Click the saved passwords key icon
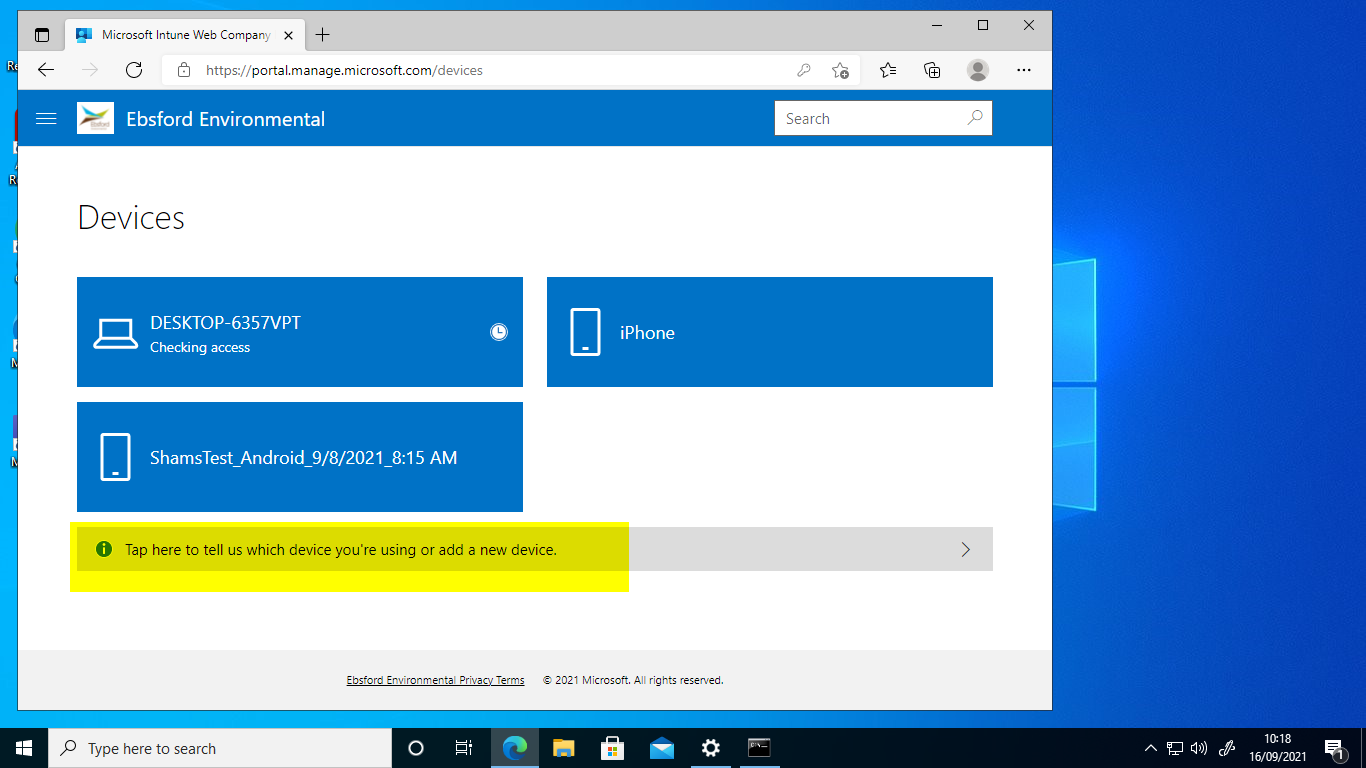 pos(803,70)
